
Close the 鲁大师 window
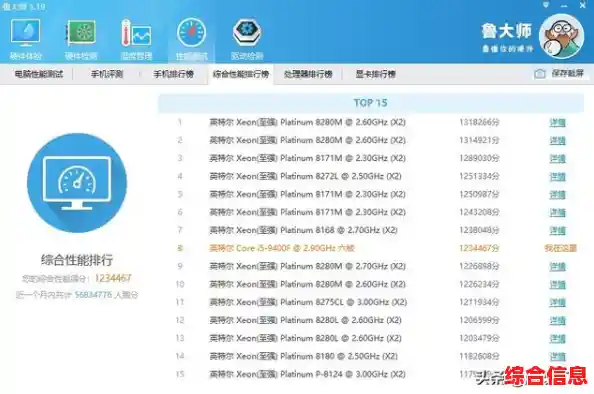click(583, 5)
